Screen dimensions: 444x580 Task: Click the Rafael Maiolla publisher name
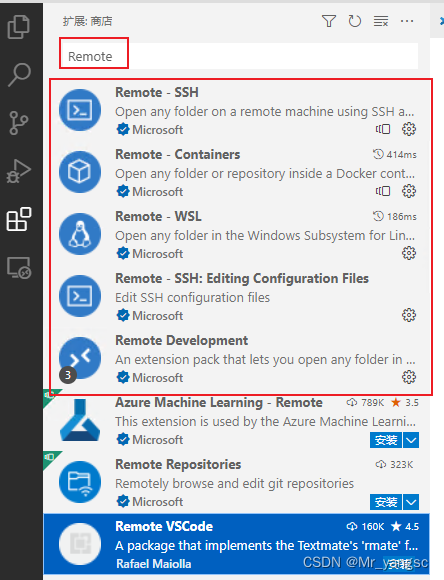(x=154, y=564)
